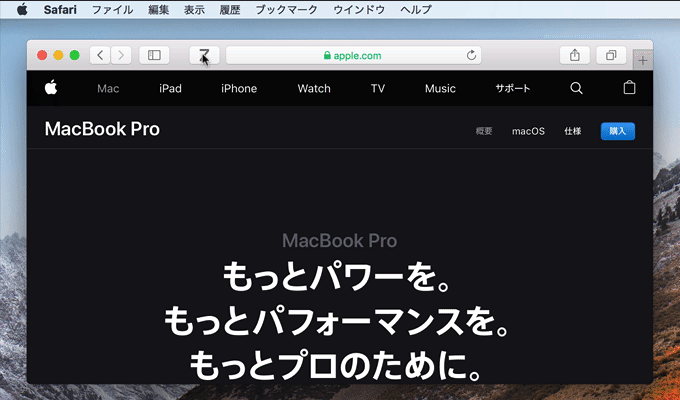Click the headline もっとプロのために。
Viewport: 680px width, 400px height.
(x=337, y=367)
